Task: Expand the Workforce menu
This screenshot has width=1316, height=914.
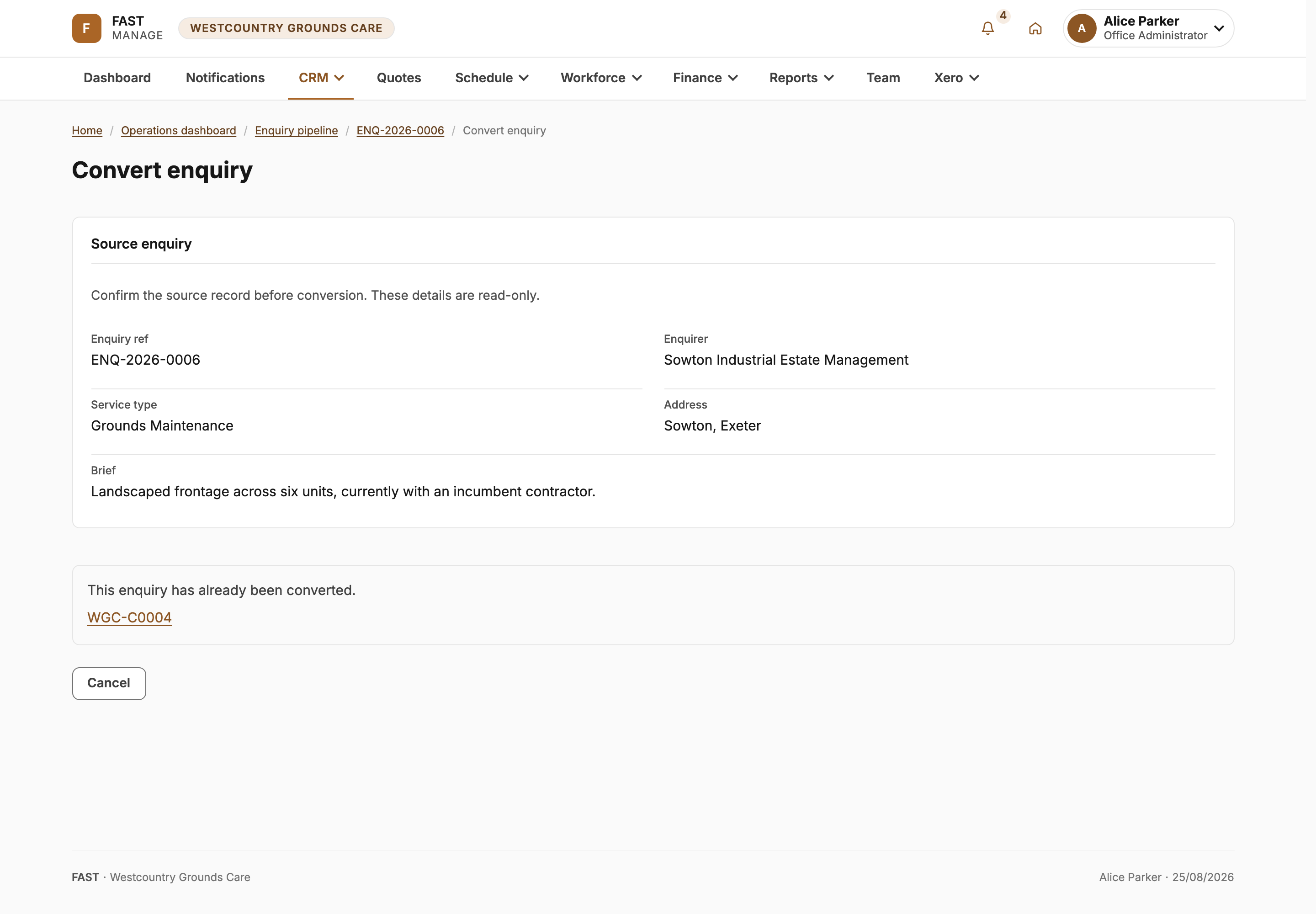Action: (601, 78)
